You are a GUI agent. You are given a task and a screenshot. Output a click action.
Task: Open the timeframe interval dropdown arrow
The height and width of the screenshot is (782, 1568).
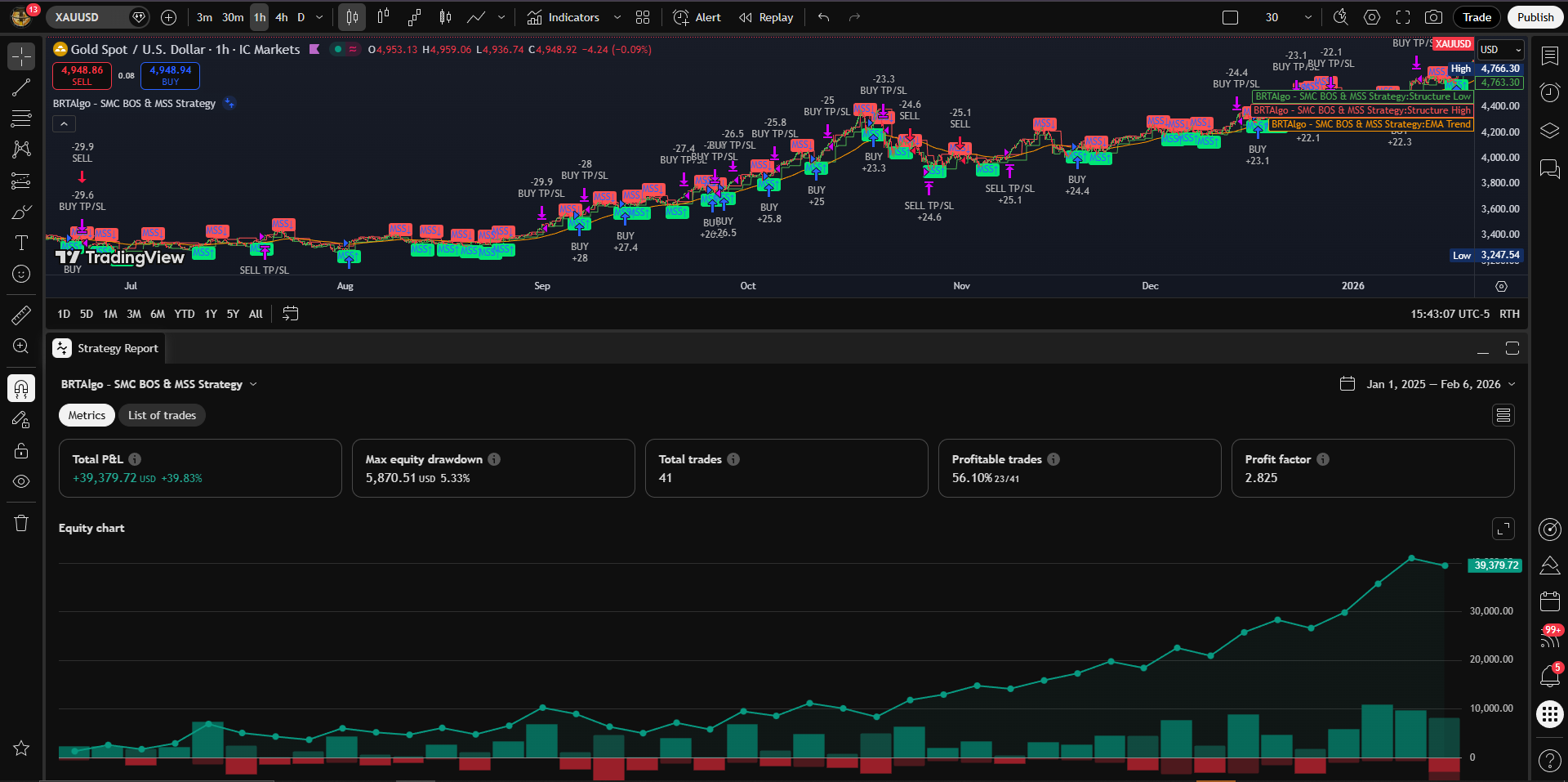tap(319, 17)
